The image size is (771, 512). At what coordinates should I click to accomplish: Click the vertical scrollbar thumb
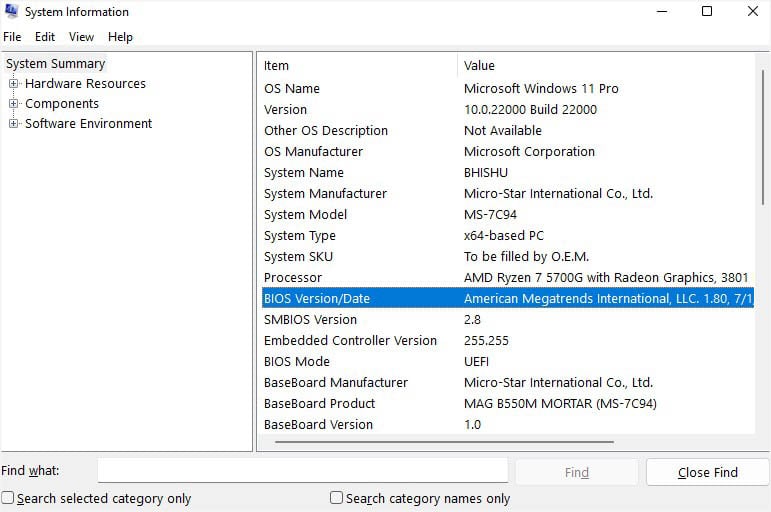pyautogui.click(x=763, y=137)
